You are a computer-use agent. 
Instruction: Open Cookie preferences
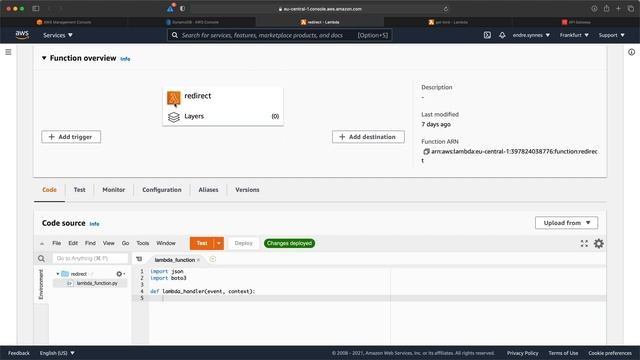click(x=610, y=353)
